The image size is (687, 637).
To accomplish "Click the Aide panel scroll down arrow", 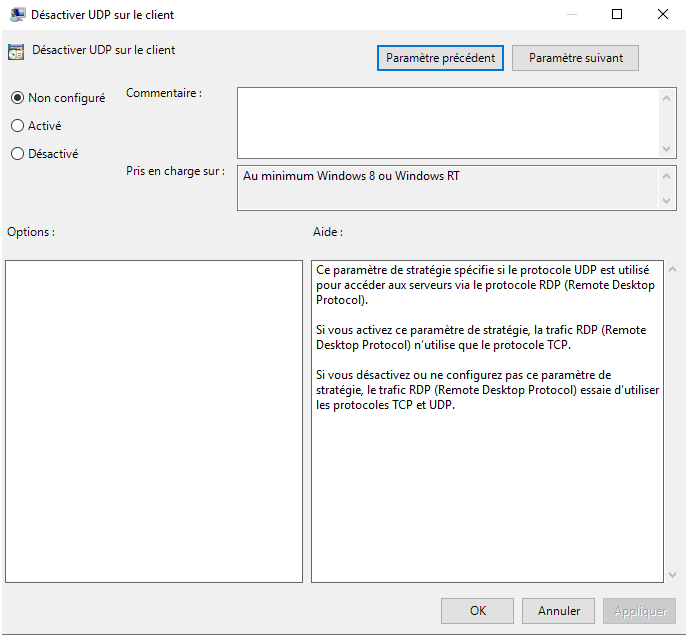I will [x=673, y=574].
